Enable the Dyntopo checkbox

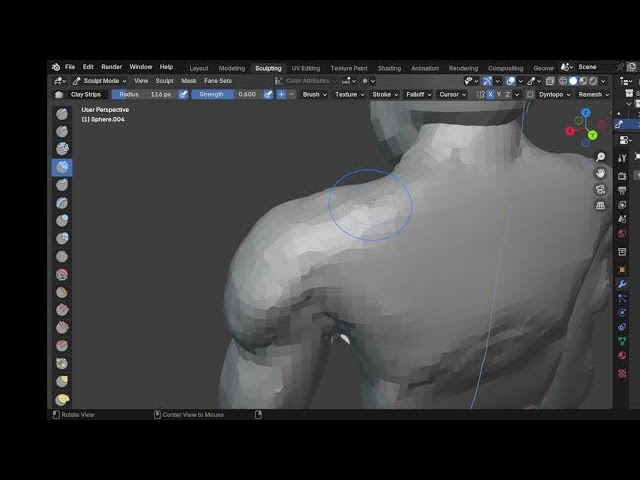point(530,95)
